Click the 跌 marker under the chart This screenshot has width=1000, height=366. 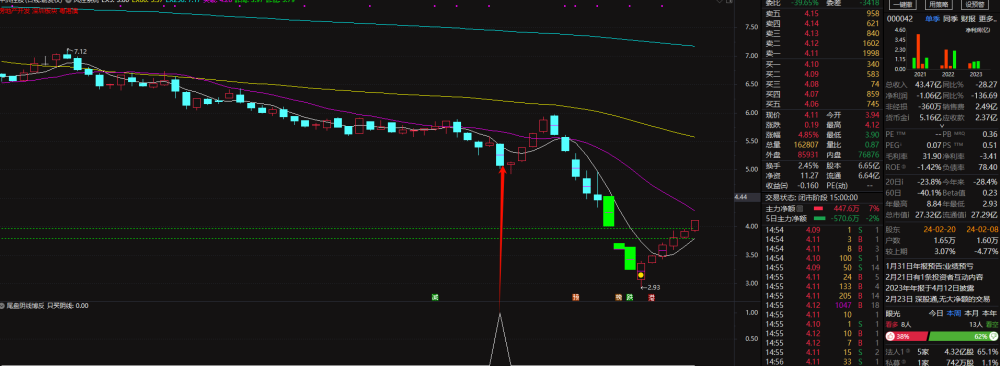click(x=629, y=297)
